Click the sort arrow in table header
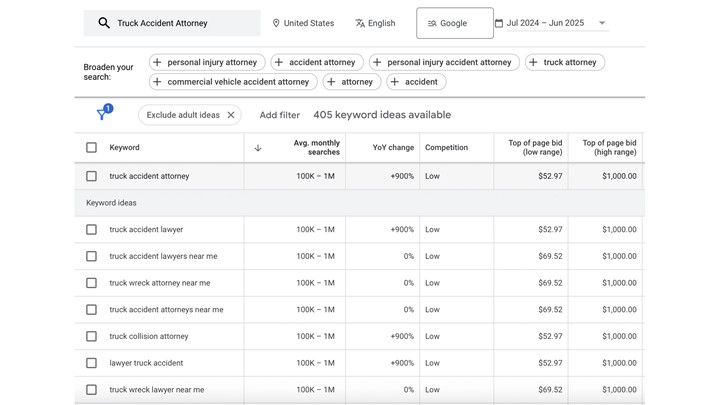Image resolution: width=719 pixels, height=405 pixels. [258, 148]
